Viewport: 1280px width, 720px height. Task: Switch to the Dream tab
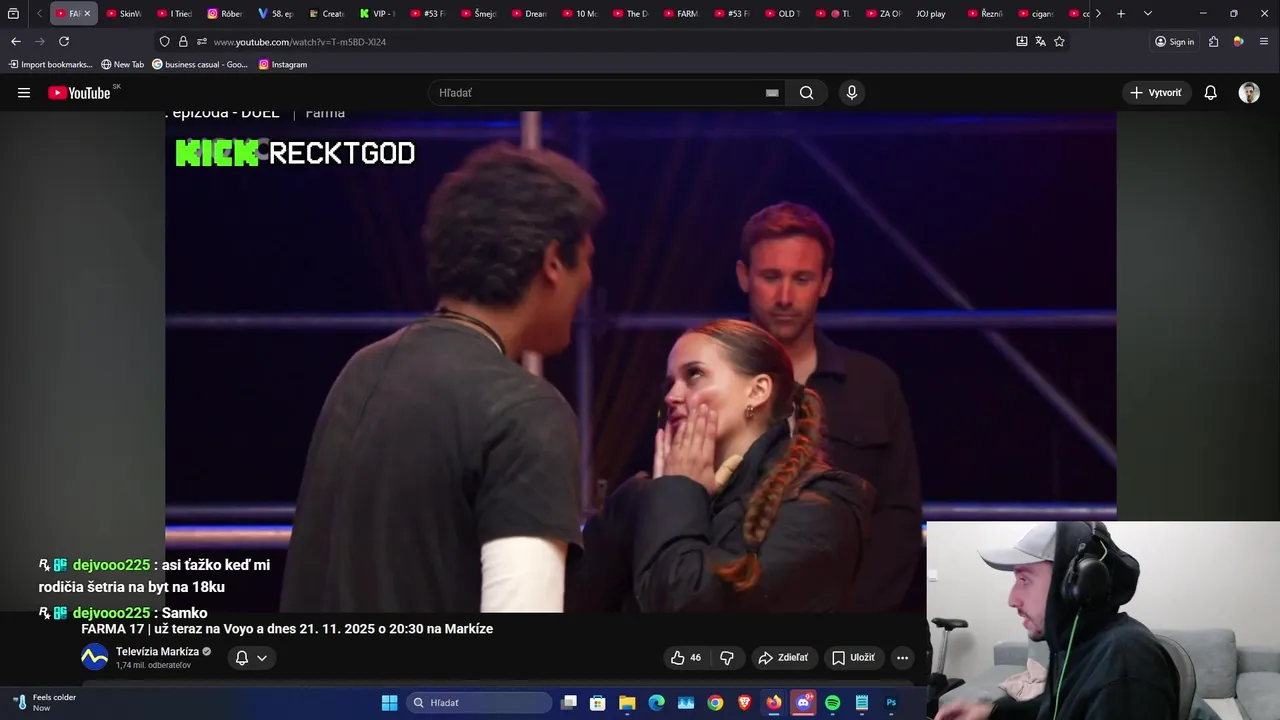tap(528, 14)
